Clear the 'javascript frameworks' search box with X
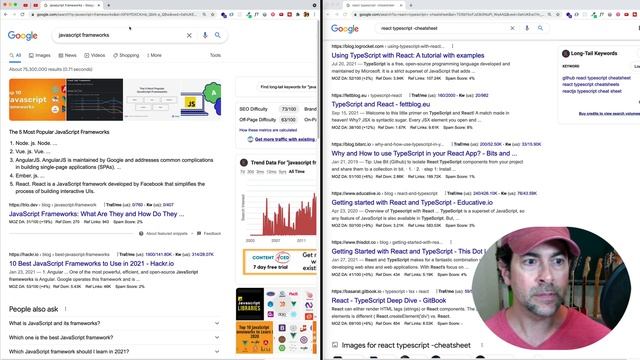This screenshot has width=640, height=360. pos(189,35)
